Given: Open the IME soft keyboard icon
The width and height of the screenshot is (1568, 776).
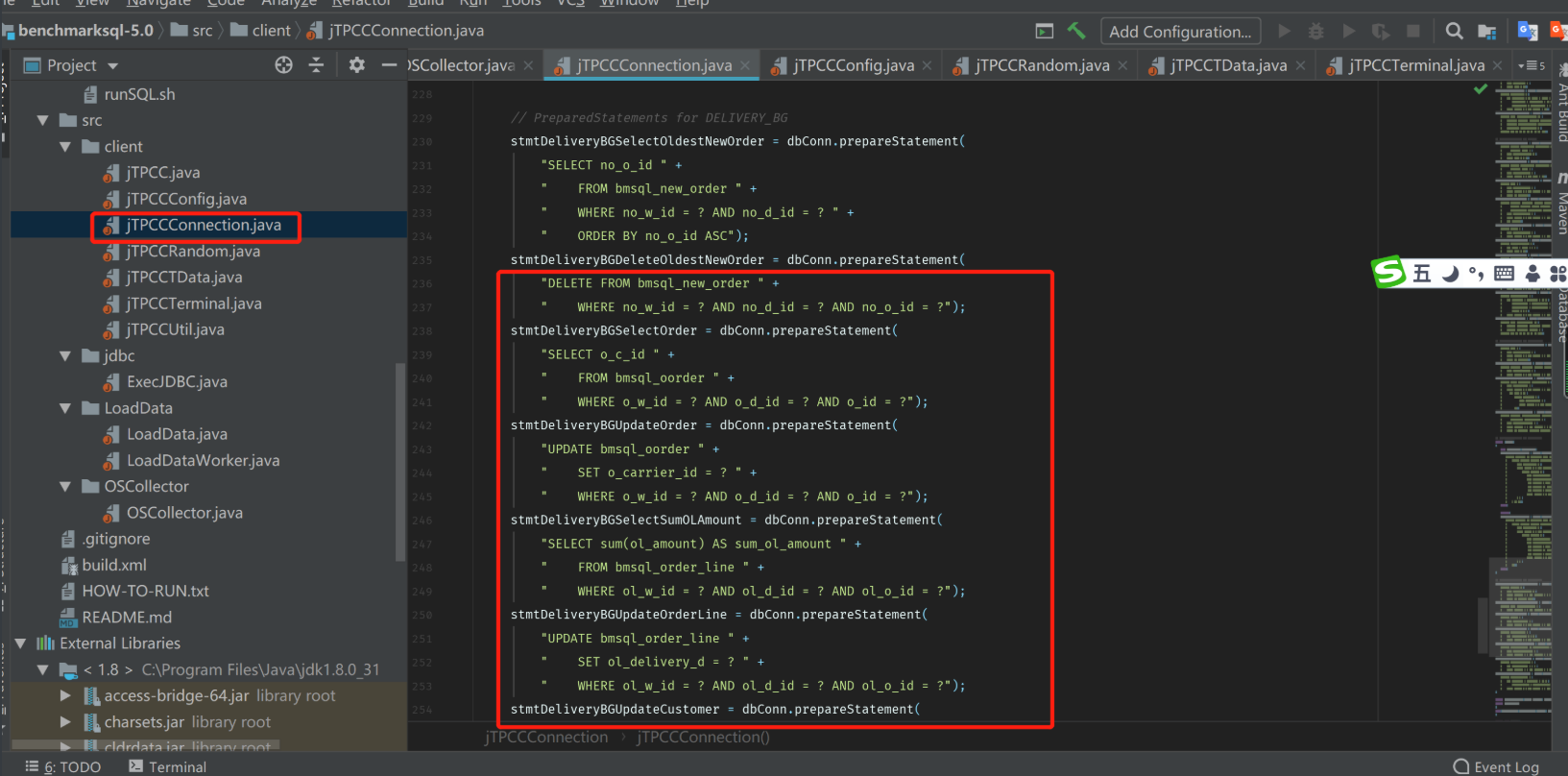Looking at the screenshot, I should click(1505, 274).
